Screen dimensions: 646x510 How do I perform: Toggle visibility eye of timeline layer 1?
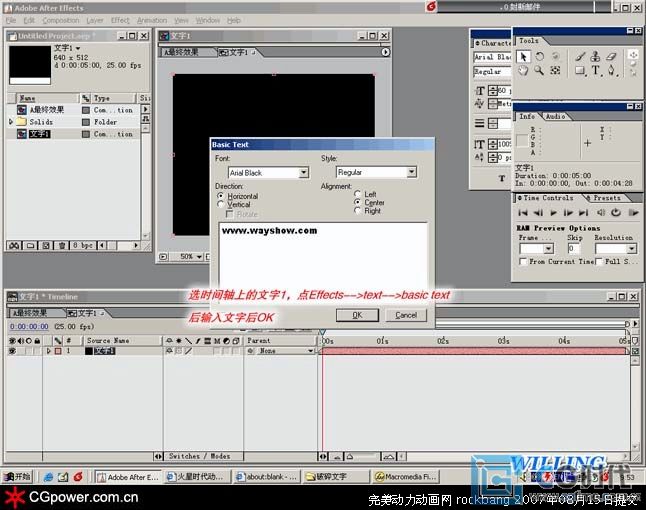click(12, 351)
